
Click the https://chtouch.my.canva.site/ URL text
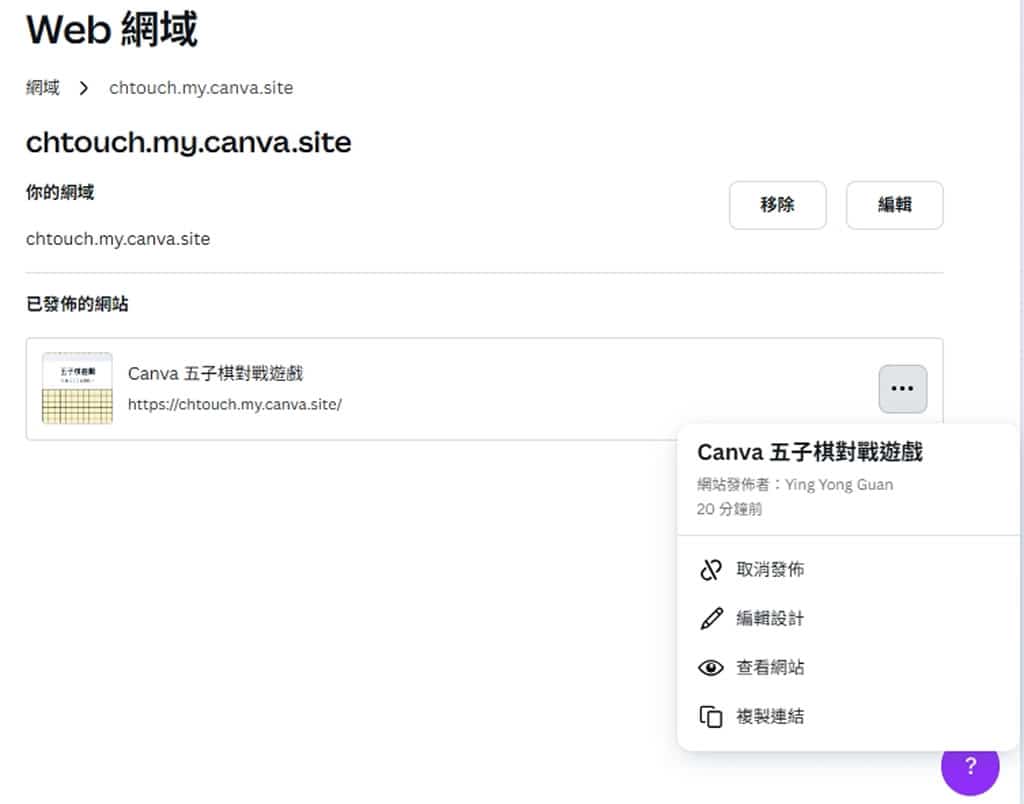coord(234,404)
